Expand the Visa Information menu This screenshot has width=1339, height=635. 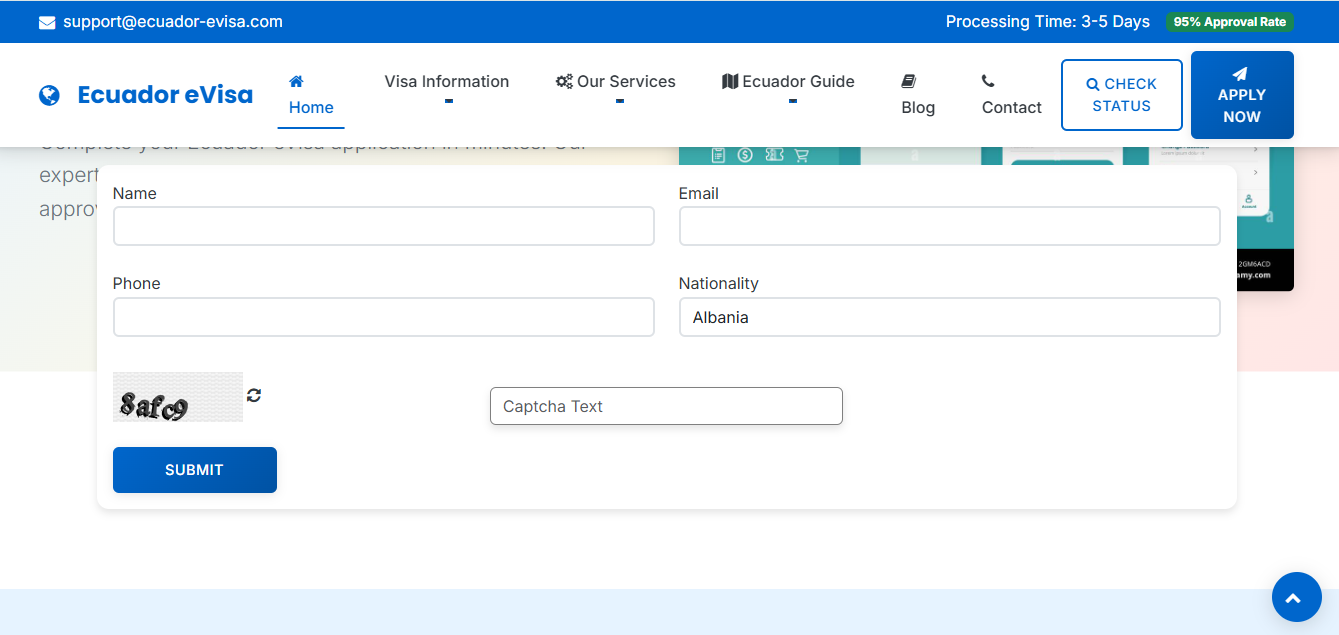tap(447, 82)
